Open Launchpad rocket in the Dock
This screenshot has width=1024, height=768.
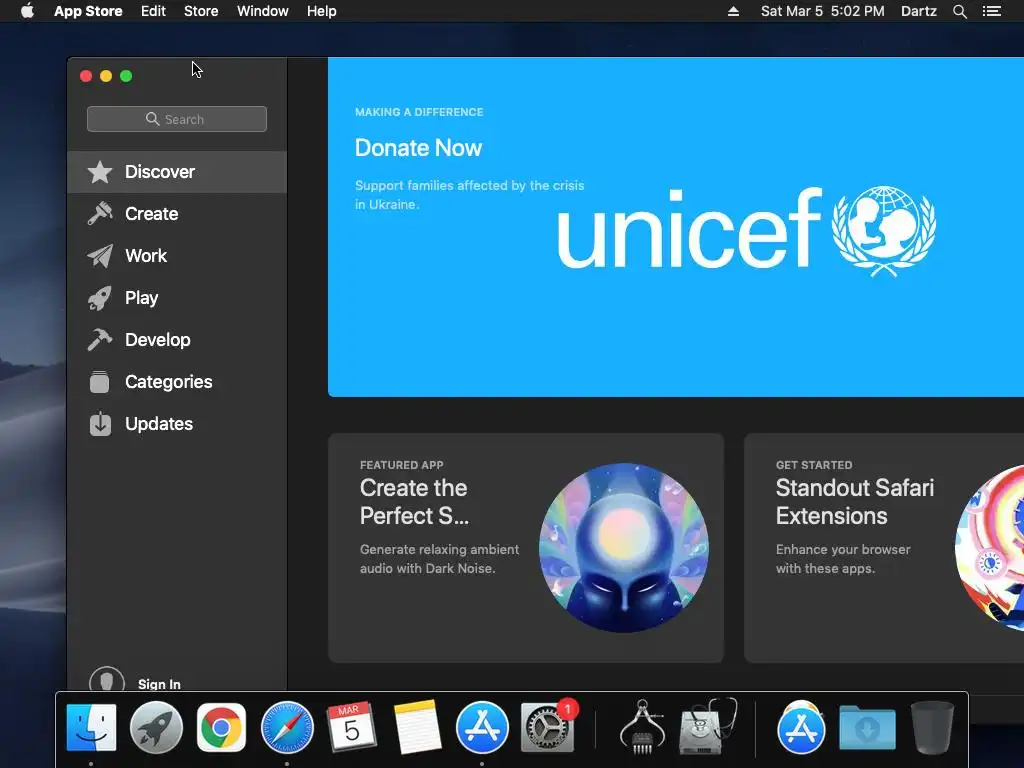point(156,728)
